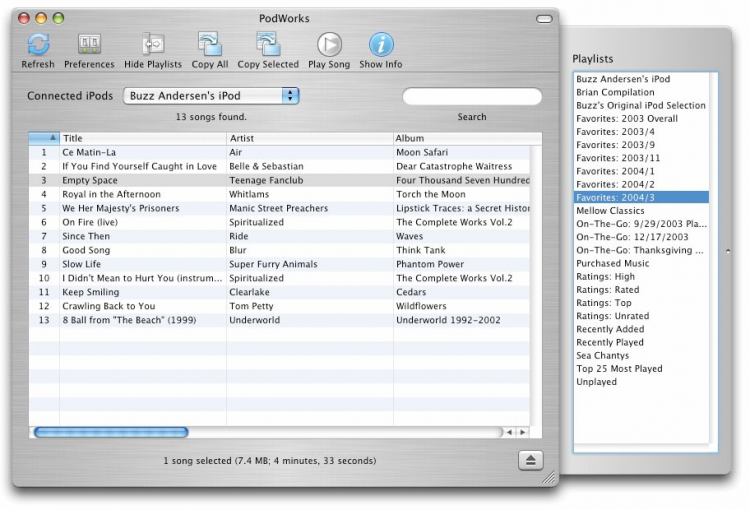The image size is (750, 510).
Task: Click the Album column header
Action: point(460,138)
